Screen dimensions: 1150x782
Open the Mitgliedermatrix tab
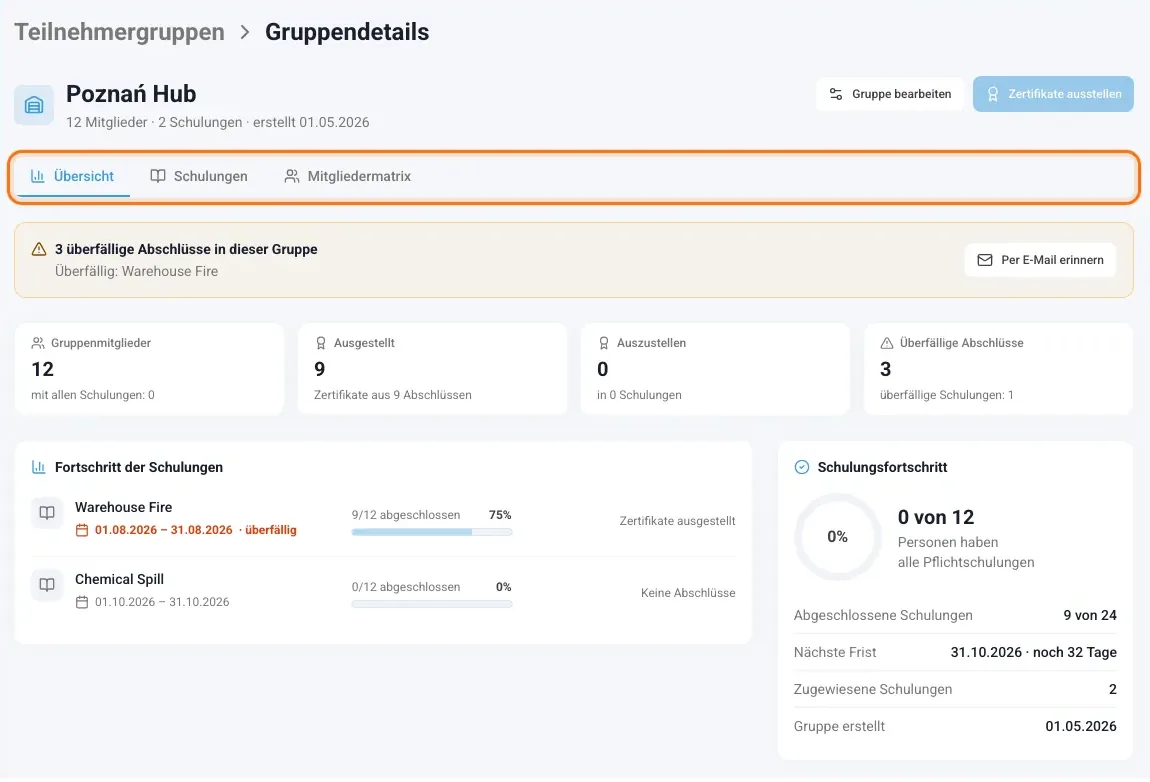coord(348,176)
